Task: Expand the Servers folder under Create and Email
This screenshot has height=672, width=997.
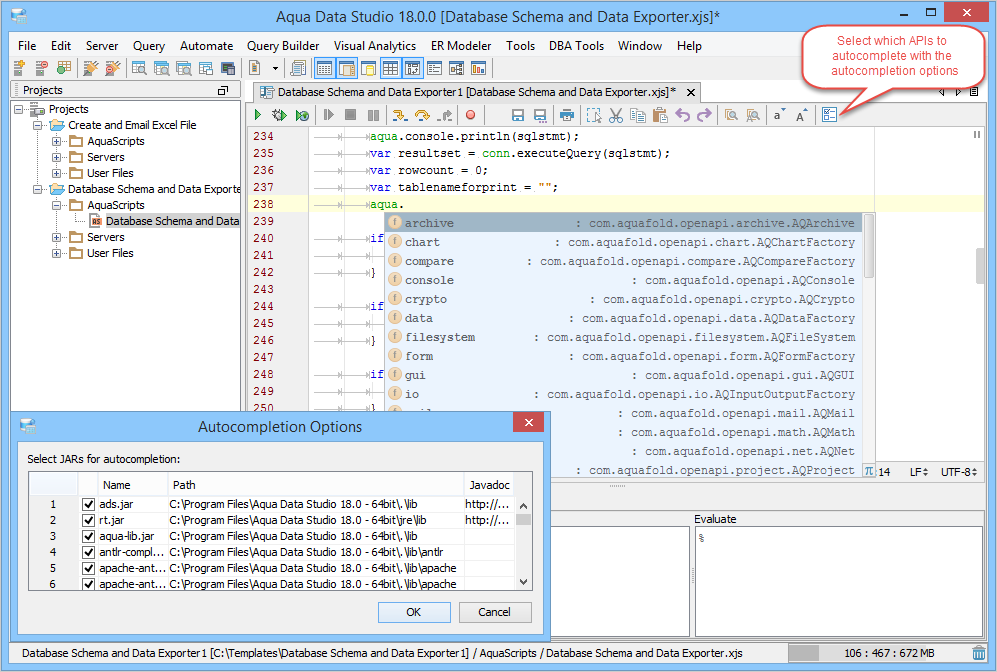Action: [x=57, y=157]
